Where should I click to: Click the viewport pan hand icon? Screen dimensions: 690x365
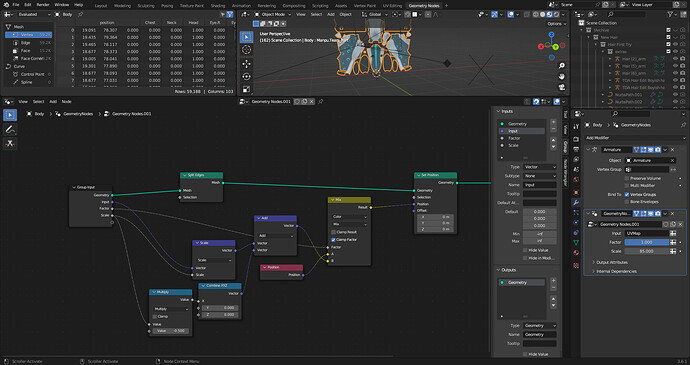(x=562, y=76)
